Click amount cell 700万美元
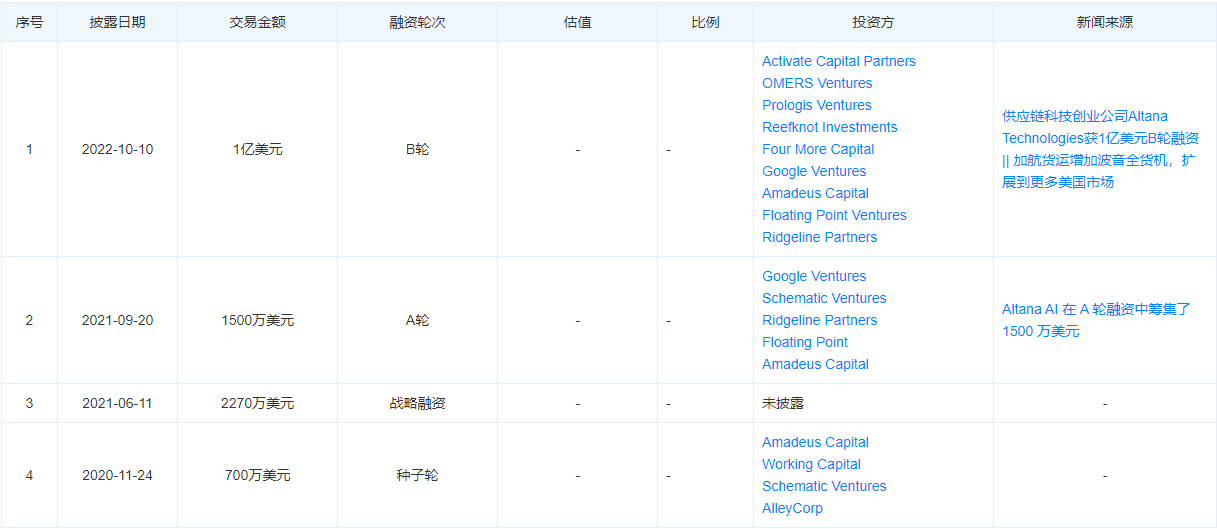This screenshot has height=529, width=1217. [x=257, y=475]
